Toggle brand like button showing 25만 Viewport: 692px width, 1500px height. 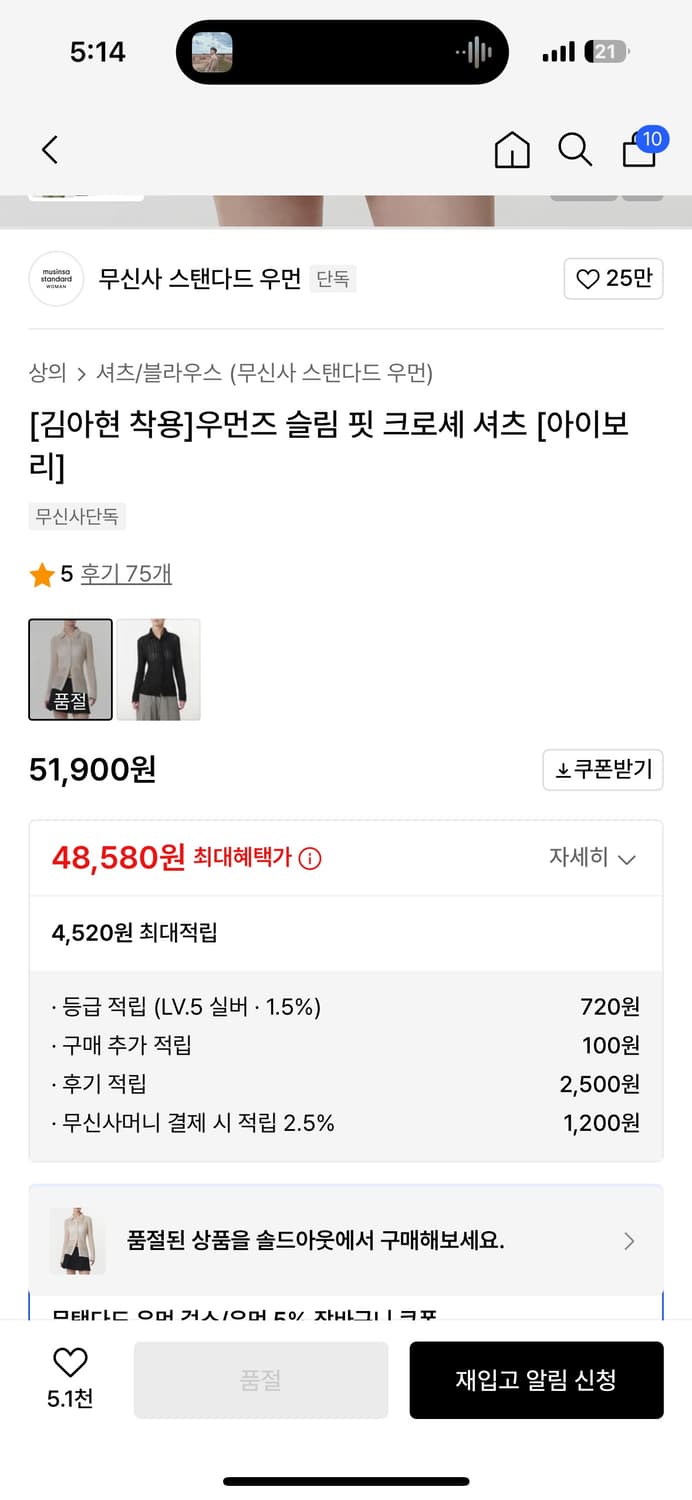pos(613,279)
